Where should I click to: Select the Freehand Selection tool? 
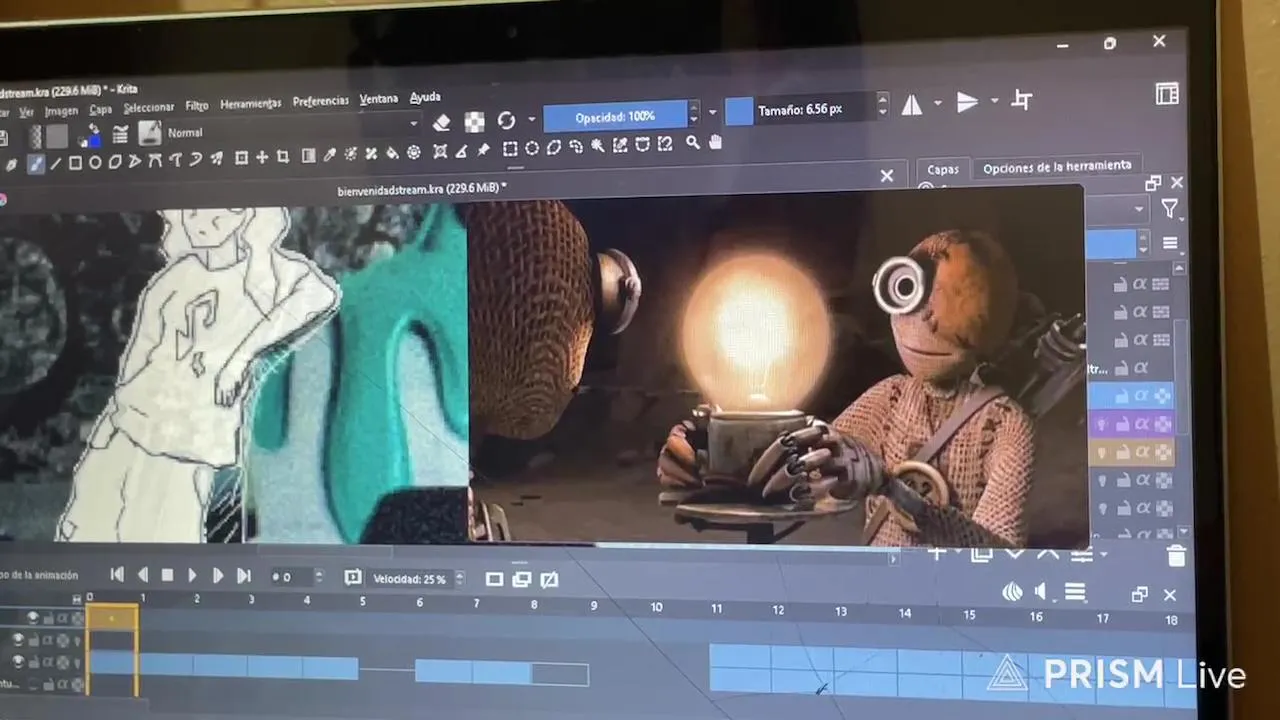(576, 147)
